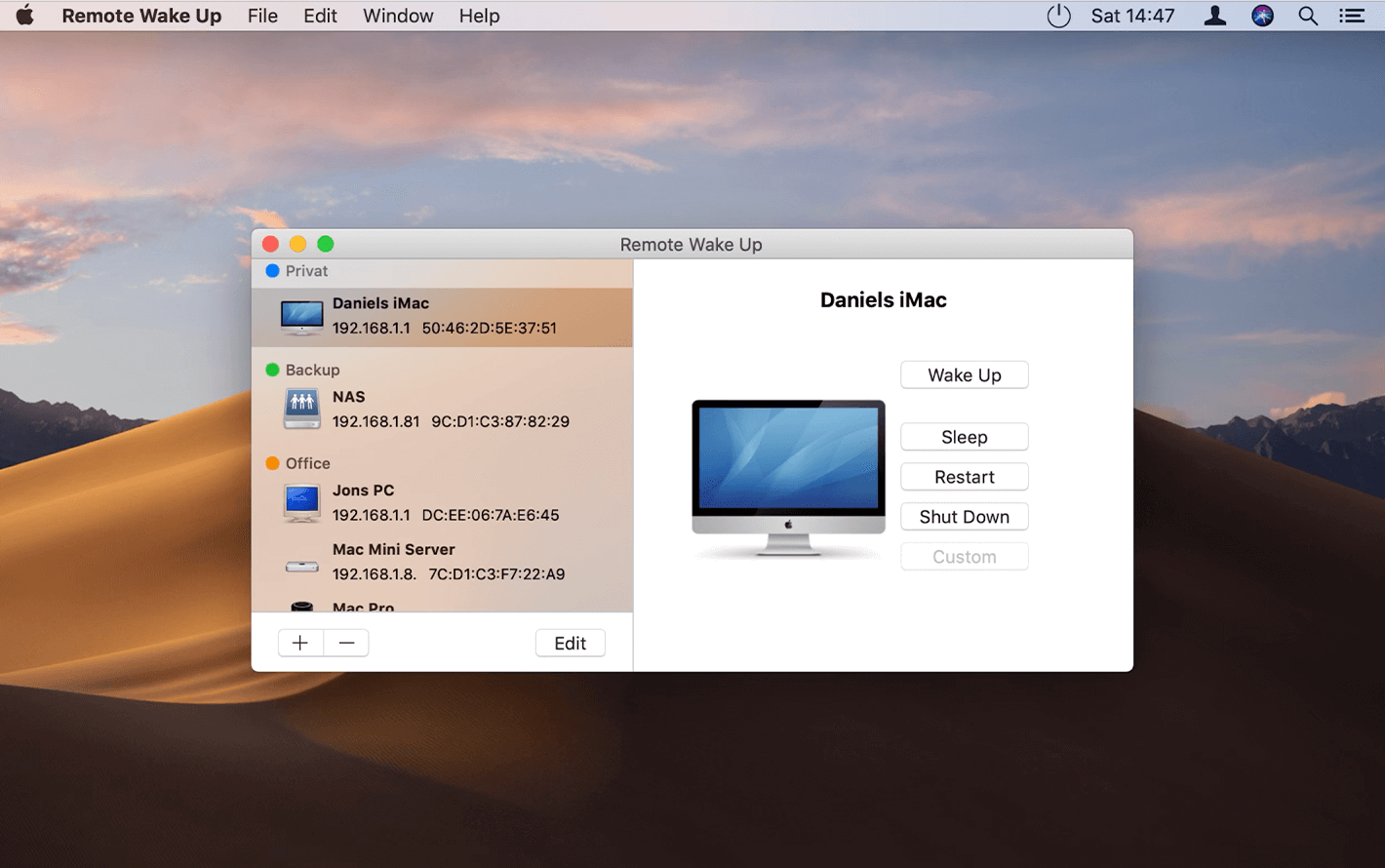
Task: Click the disabled Custom button
Action: pos(964,557)
